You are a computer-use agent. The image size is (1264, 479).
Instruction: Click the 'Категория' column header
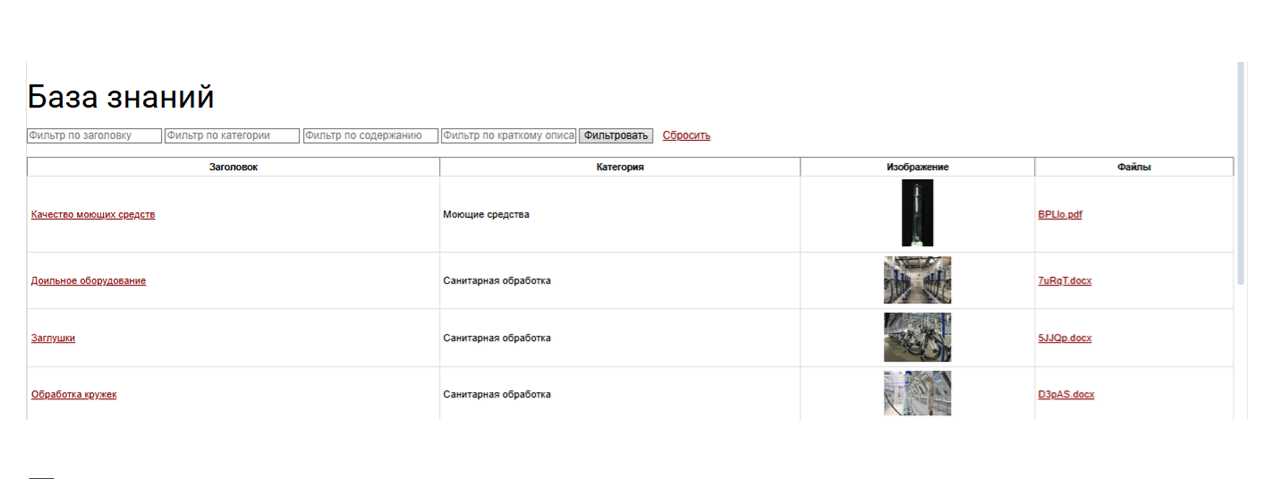[x=620, y=167]
